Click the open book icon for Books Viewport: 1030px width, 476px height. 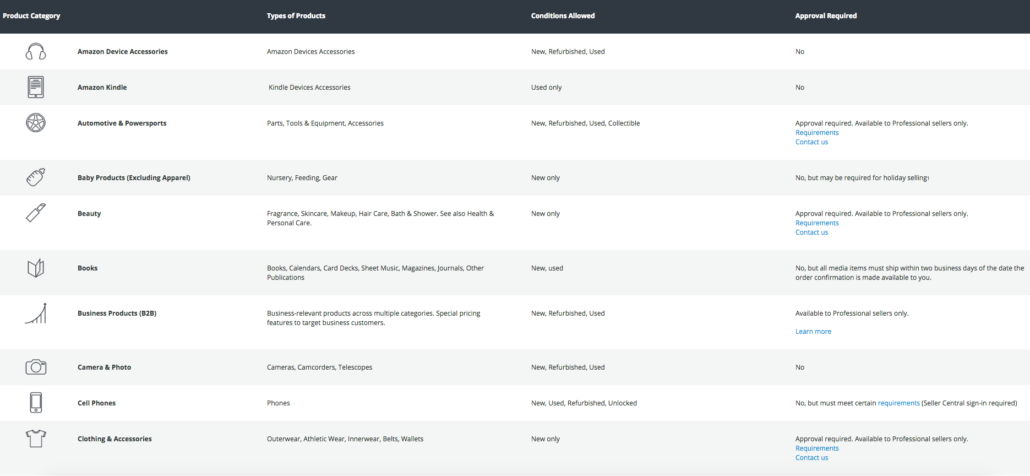pos(35,268)
